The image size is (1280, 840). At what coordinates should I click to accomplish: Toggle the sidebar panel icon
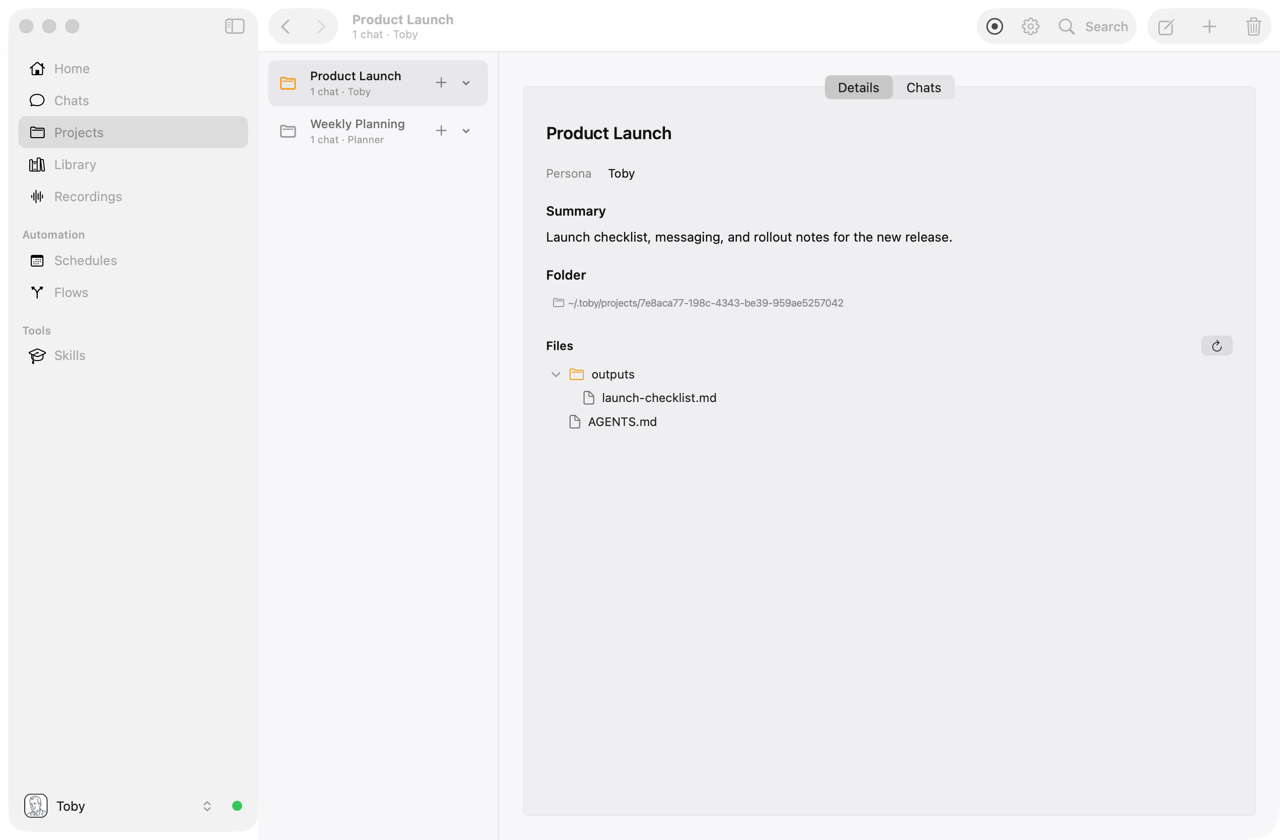[x=235, y=27]
